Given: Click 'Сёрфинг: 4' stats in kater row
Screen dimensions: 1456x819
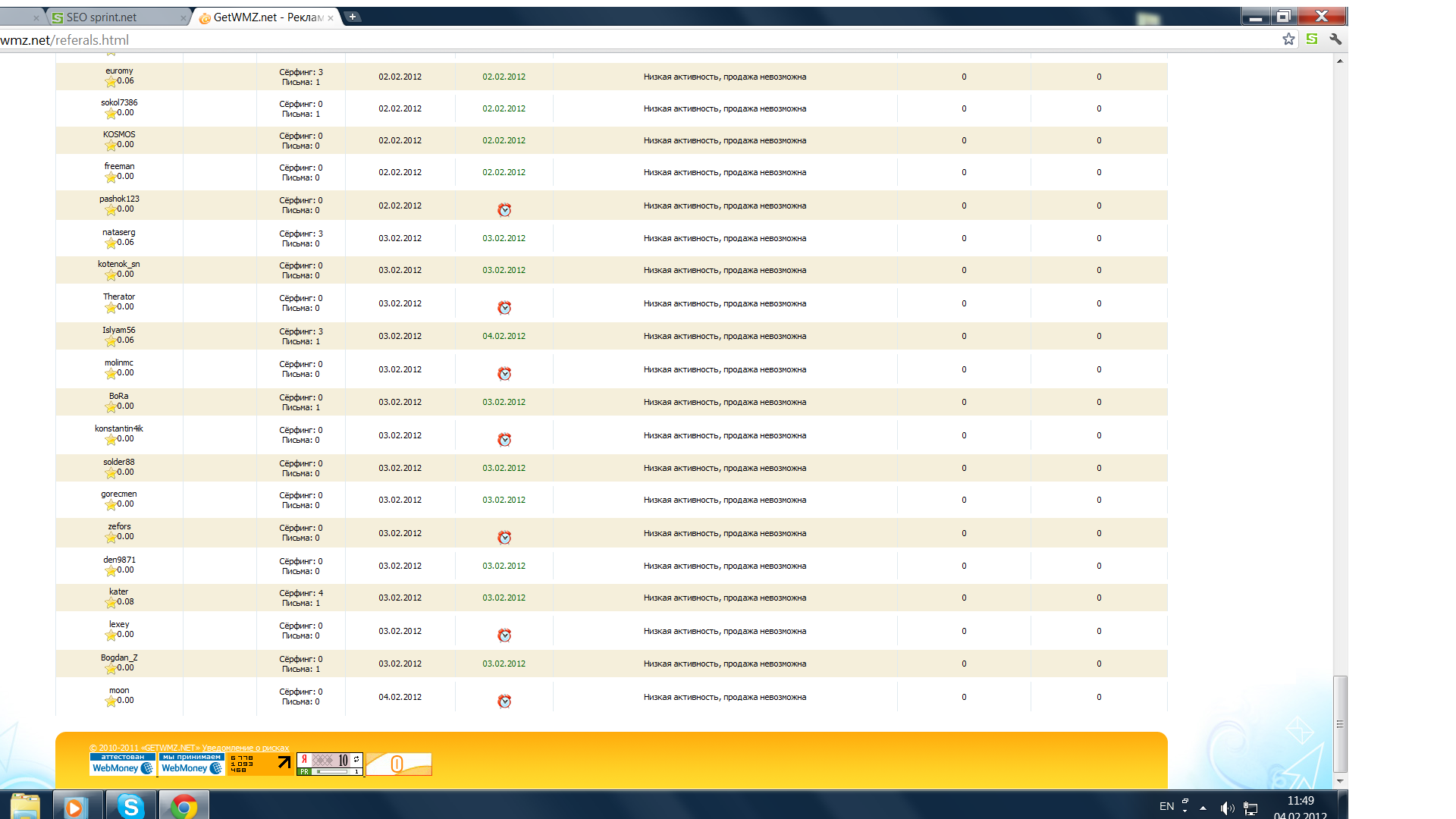Looking at the screenshot, I should click(x=301, y=593).
